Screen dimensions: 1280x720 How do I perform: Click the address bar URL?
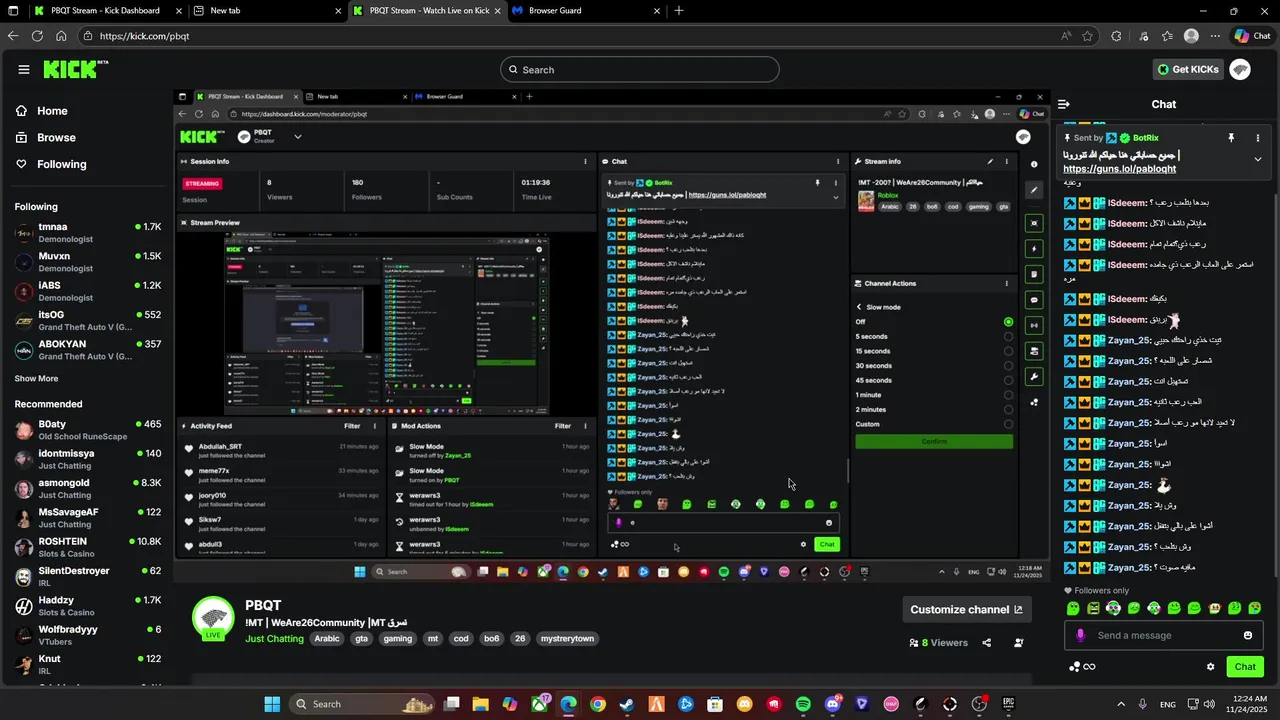[144, 36]
